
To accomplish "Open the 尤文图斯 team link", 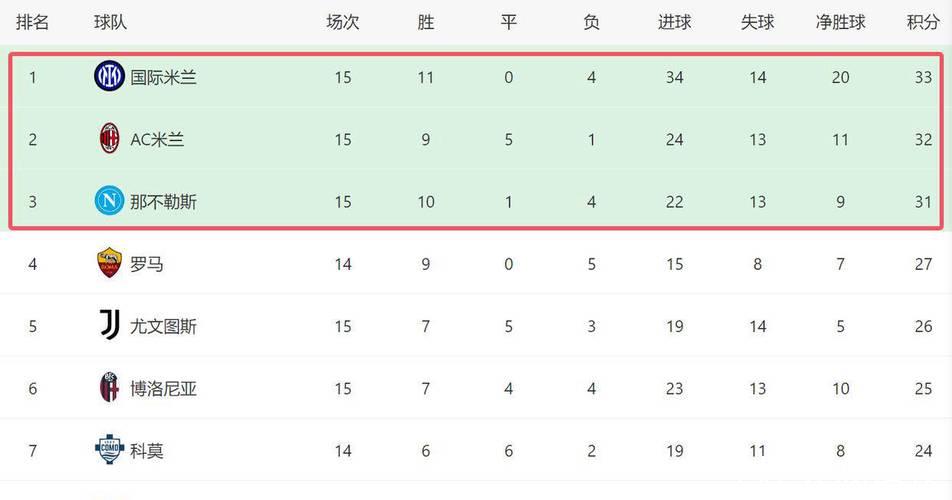I will (163, 326).
